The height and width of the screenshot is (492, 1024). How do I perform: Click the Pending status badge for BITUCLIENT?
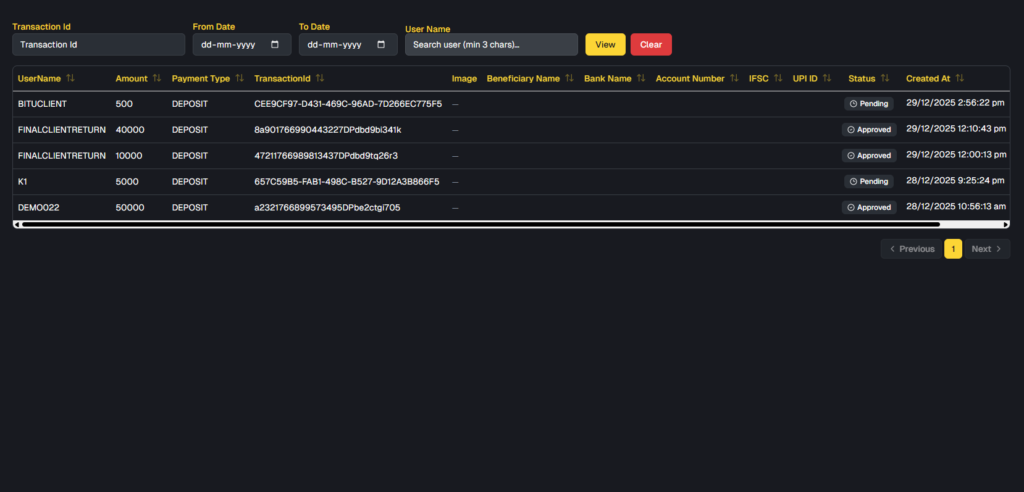tap(868, 103)
